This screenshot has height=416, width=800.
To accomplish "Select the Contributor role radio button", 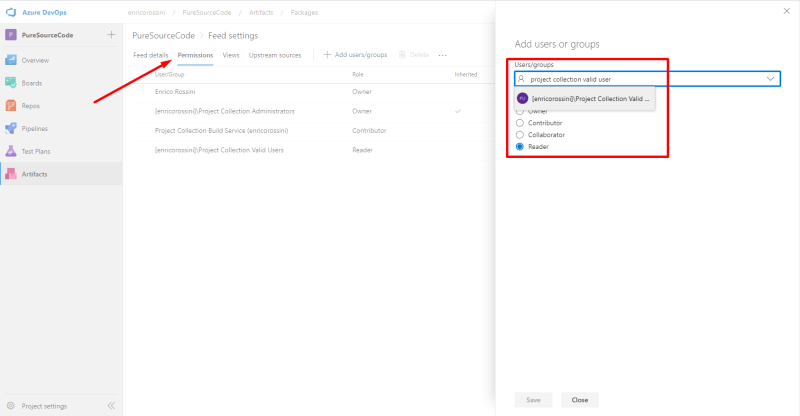I will [520, 123].
